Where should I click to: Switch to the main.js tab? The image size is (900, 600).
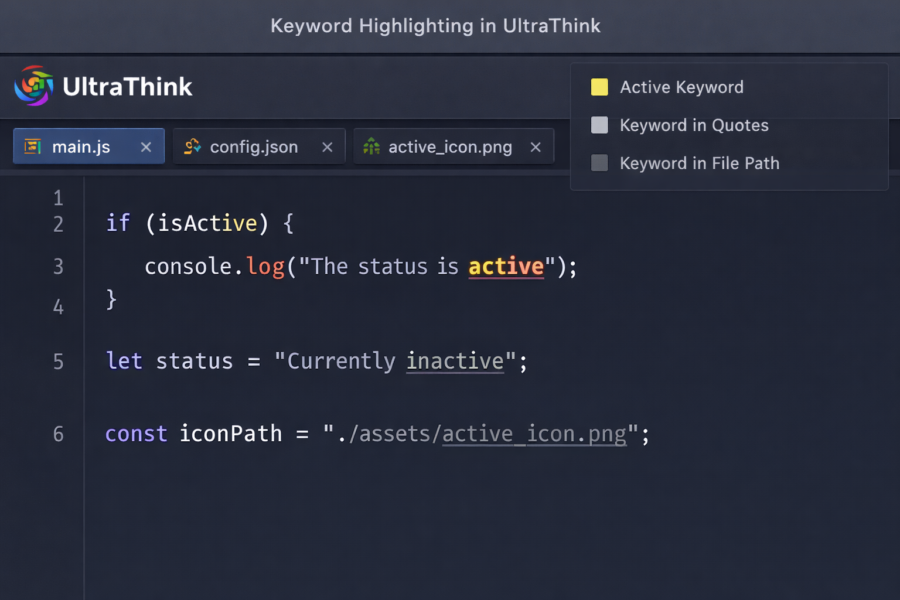[x=89, y=146]
